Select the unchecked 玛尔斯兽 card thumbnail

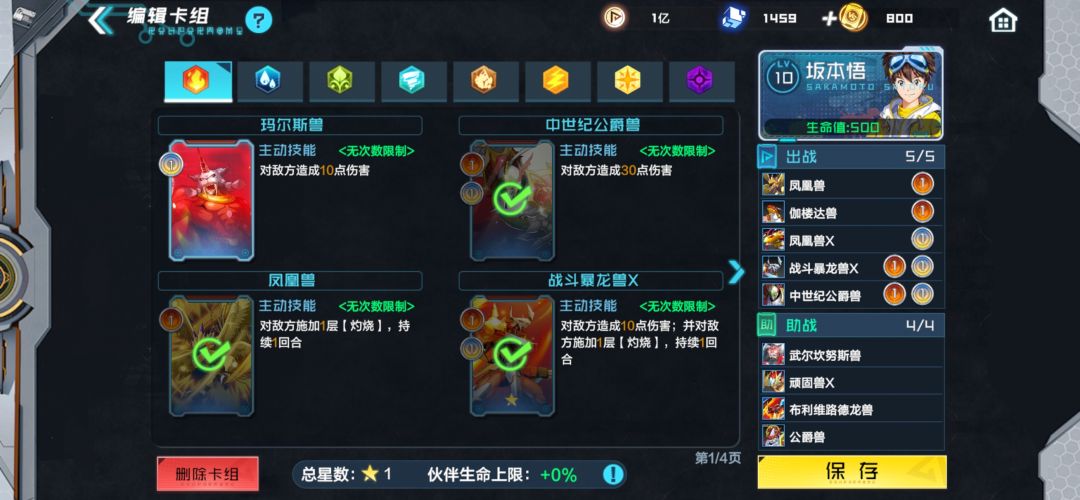pos(211,200)
